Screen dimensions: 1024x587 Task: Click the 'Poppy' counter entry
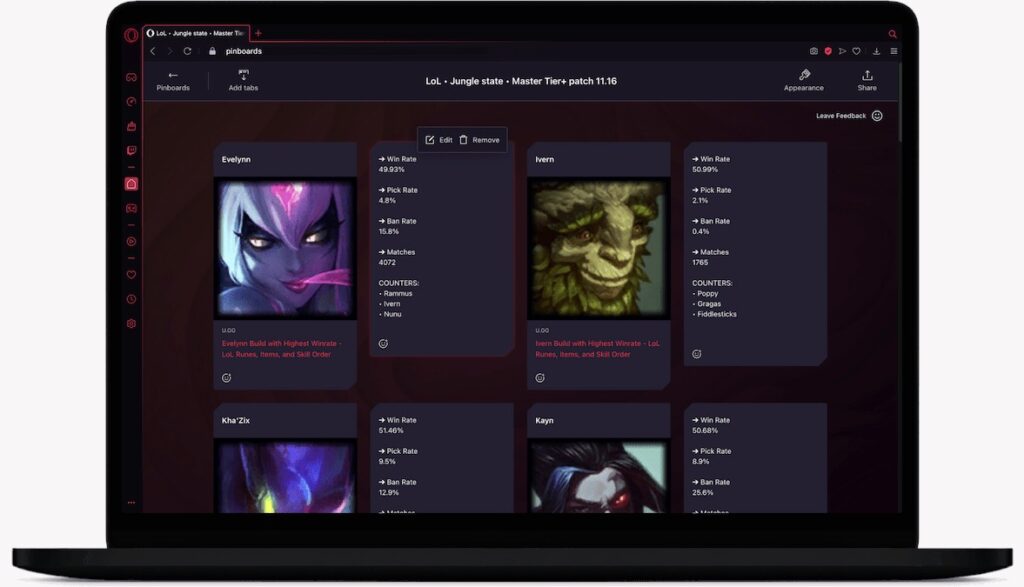coord(707,293)
